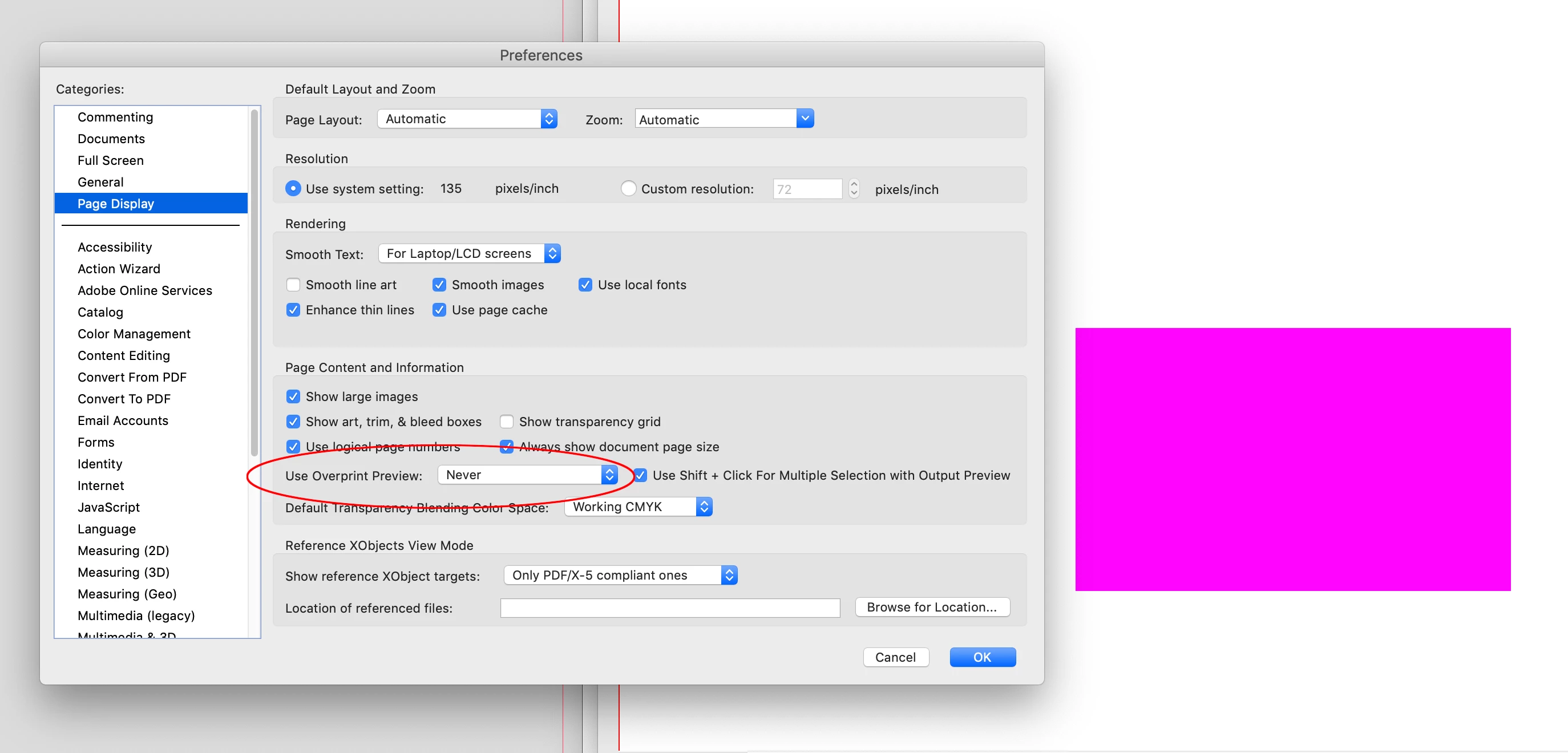Toggle Show transparency grid checkbox

(507, 422)
